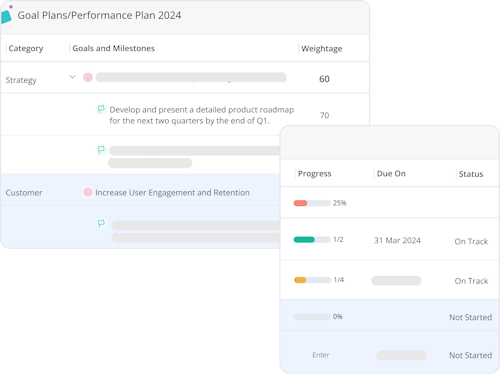This screenshot has height=374, width=500.
Task: Click the green 1/2 progress bar
Action: [x=312, y=240]
